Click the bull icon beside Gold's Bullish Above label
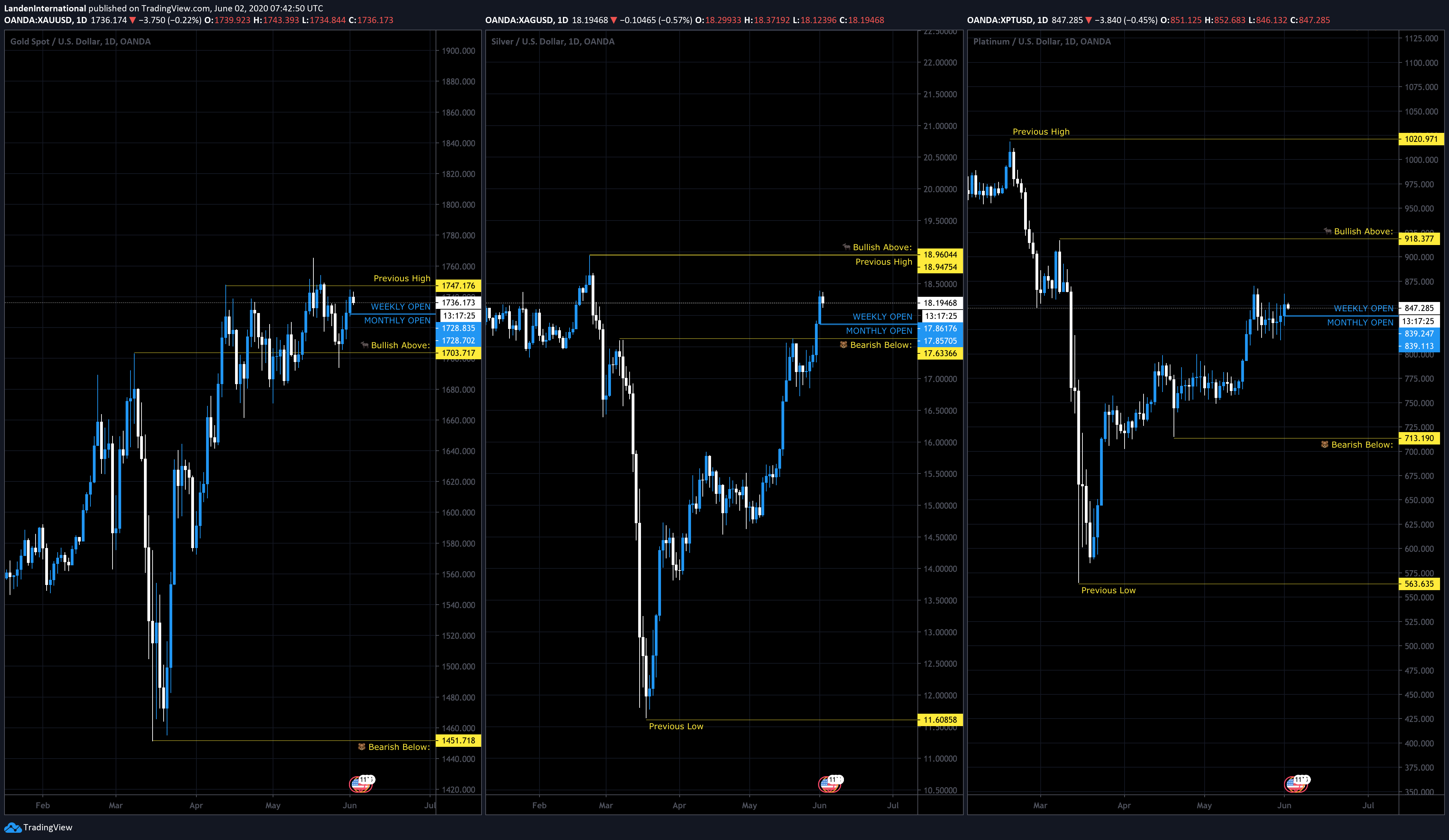The height and width of the screenshot is (840, 1449). point(364,345)
